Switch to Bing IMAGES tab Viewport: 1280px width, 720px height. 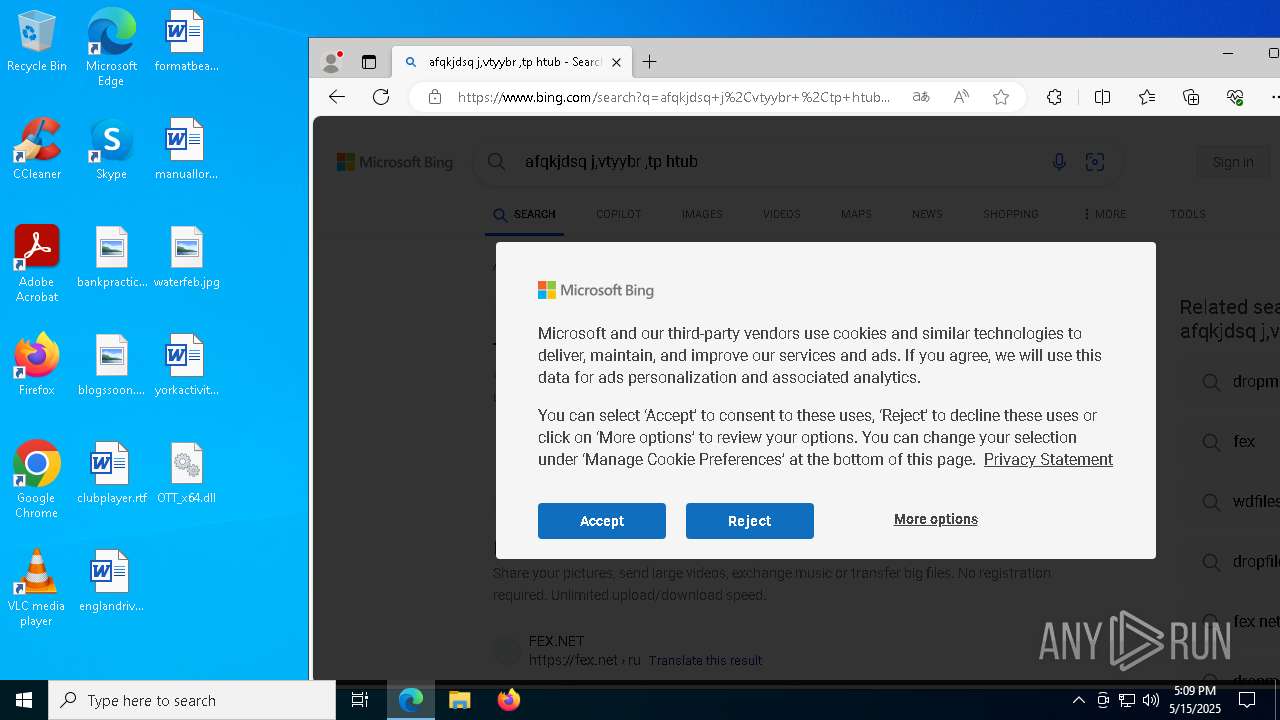point(702,214)
